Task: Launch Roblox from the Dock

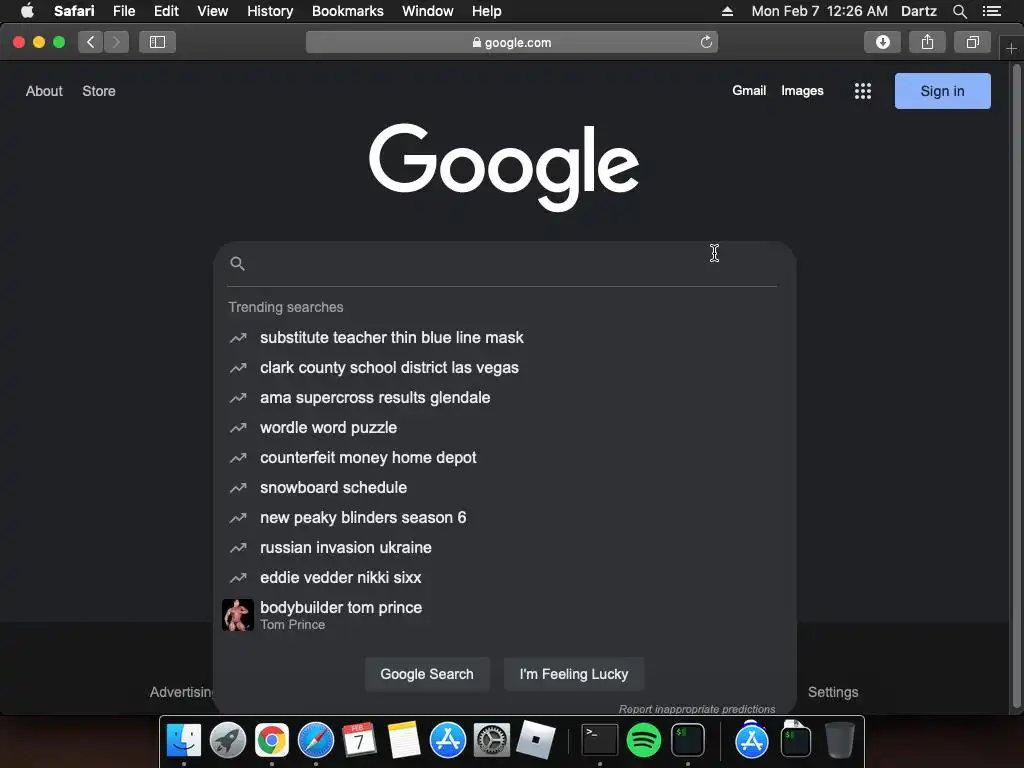Action: click(536, 740)
